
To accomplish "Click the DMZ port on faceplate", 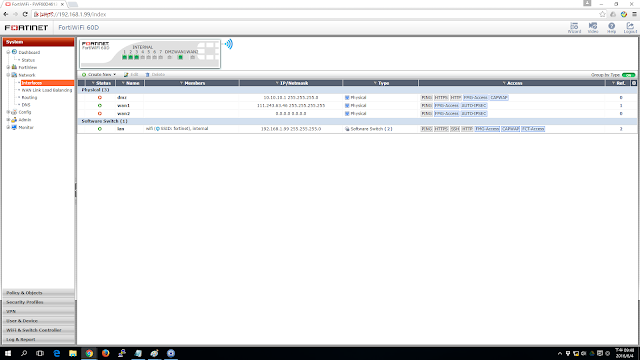I will 169,57.
